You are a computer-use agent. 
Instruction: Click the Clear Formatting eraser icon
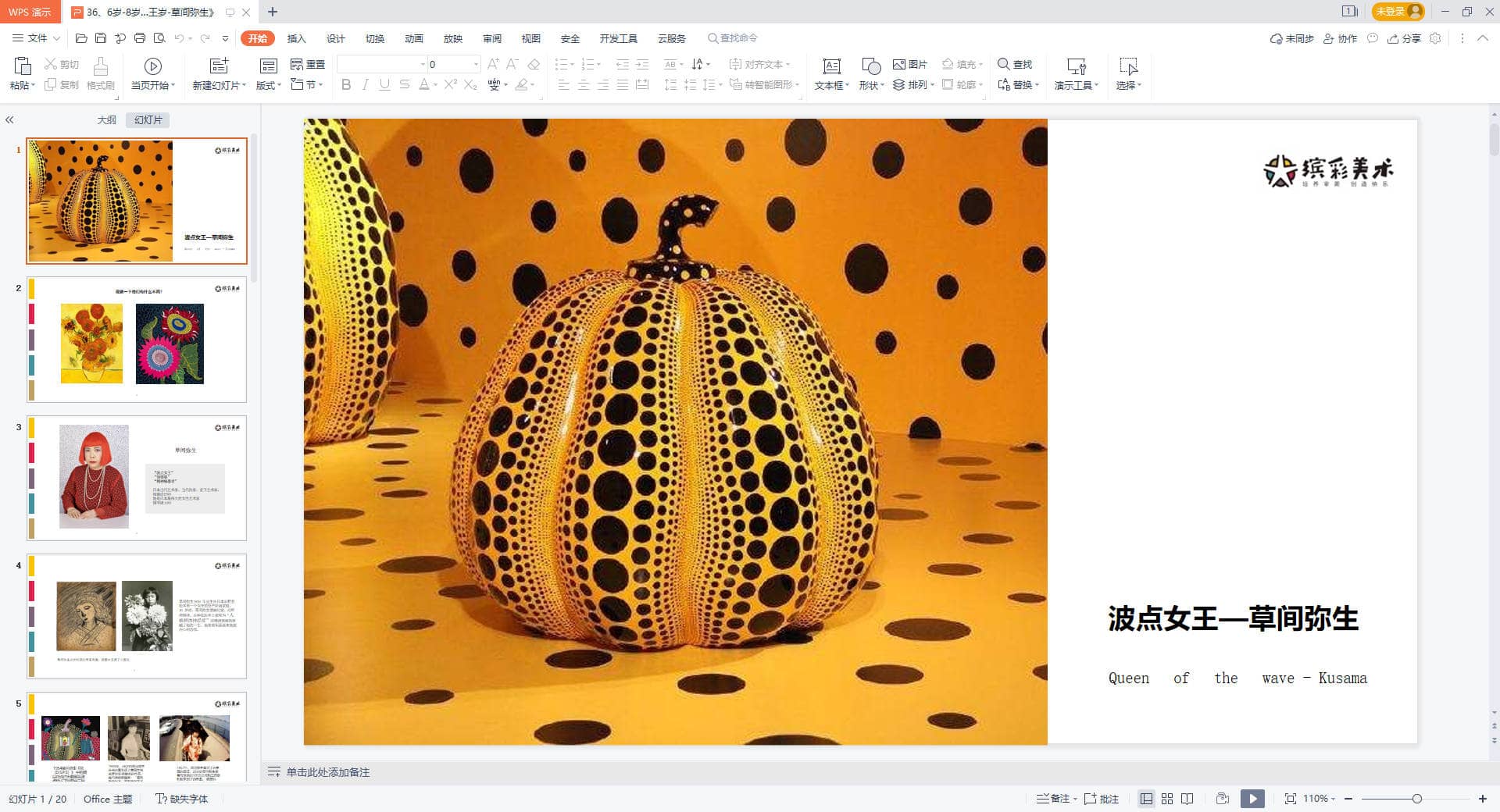[534, 64]
